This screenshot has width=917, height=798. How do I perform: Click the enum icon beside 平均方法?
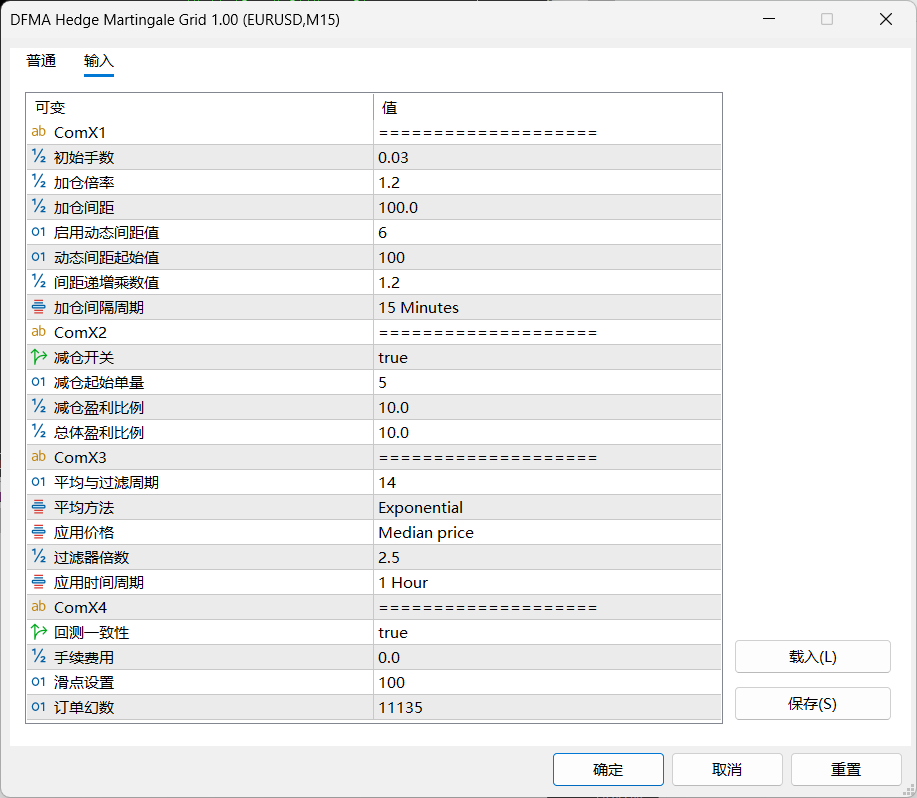[x=39, y=507]
